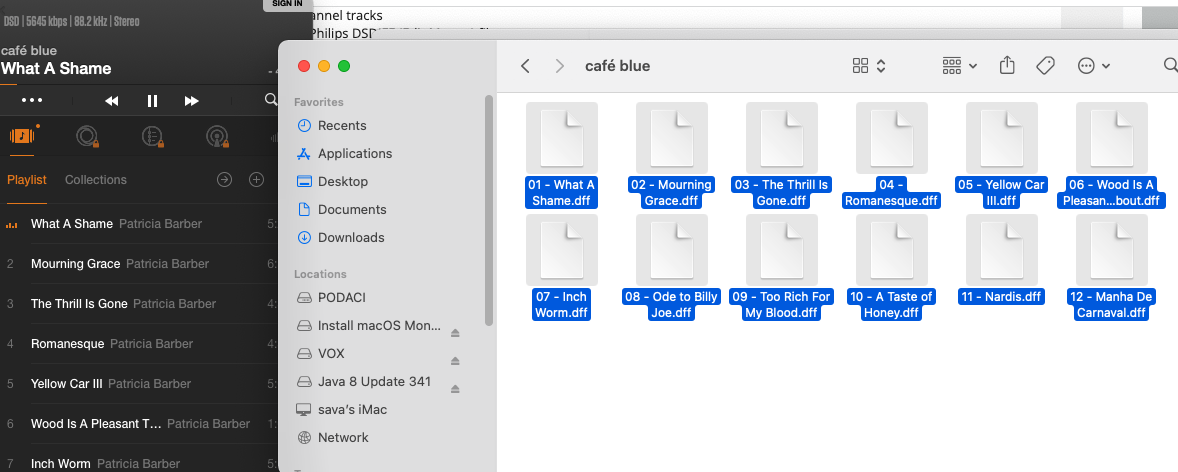Open Finder action ellipsis menu
This screenshot has width=1178, height=472.
coord(1094,66)
